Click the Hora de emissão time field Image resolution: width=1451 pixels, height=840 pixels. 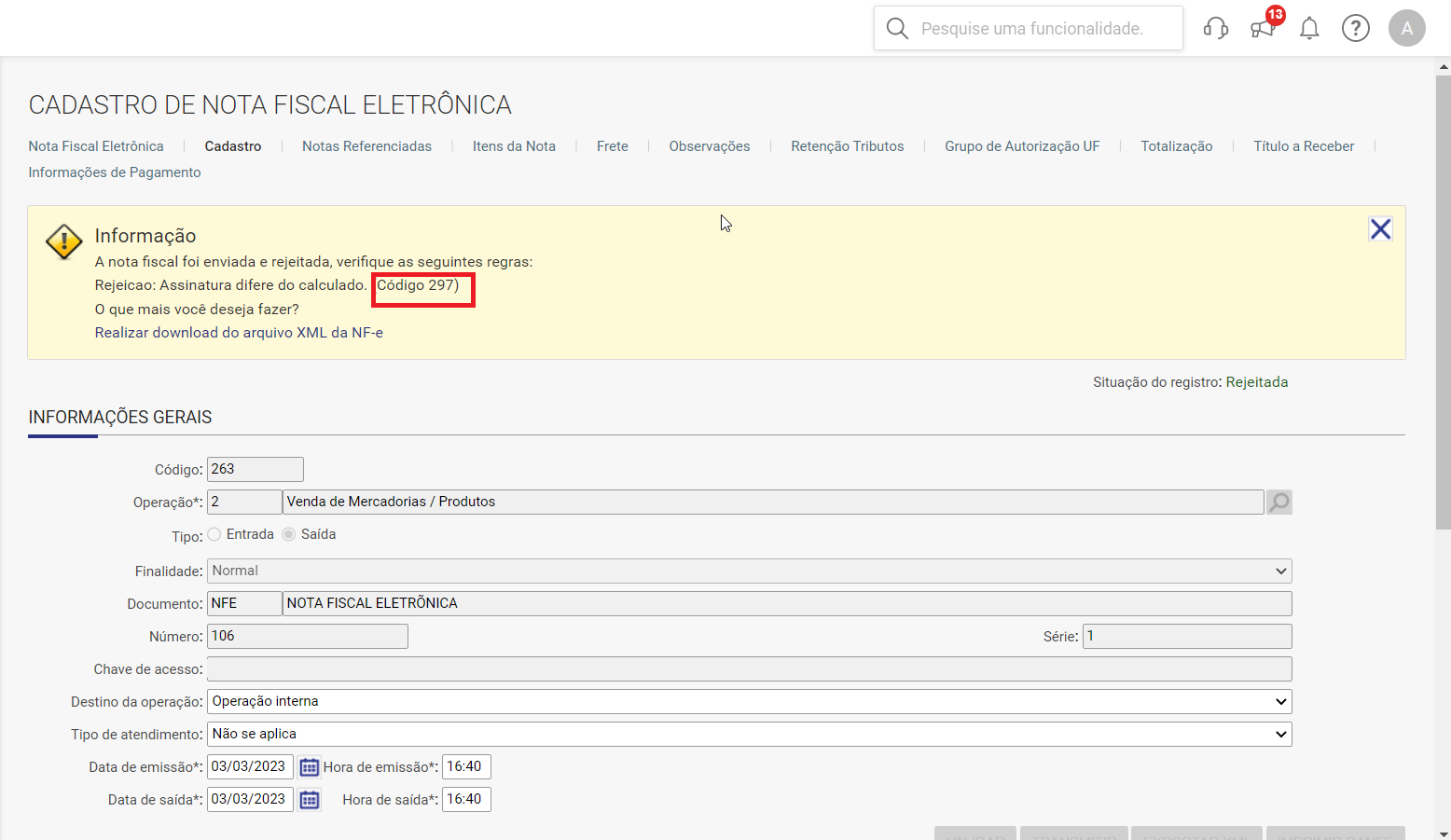(x=466, y=766)
